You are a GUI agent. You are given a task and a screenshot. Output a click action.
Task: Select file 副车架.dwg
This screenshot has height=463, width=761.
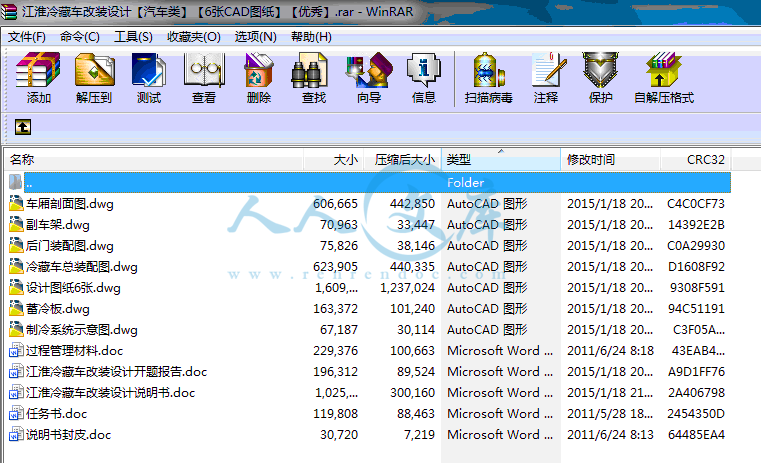58,225
